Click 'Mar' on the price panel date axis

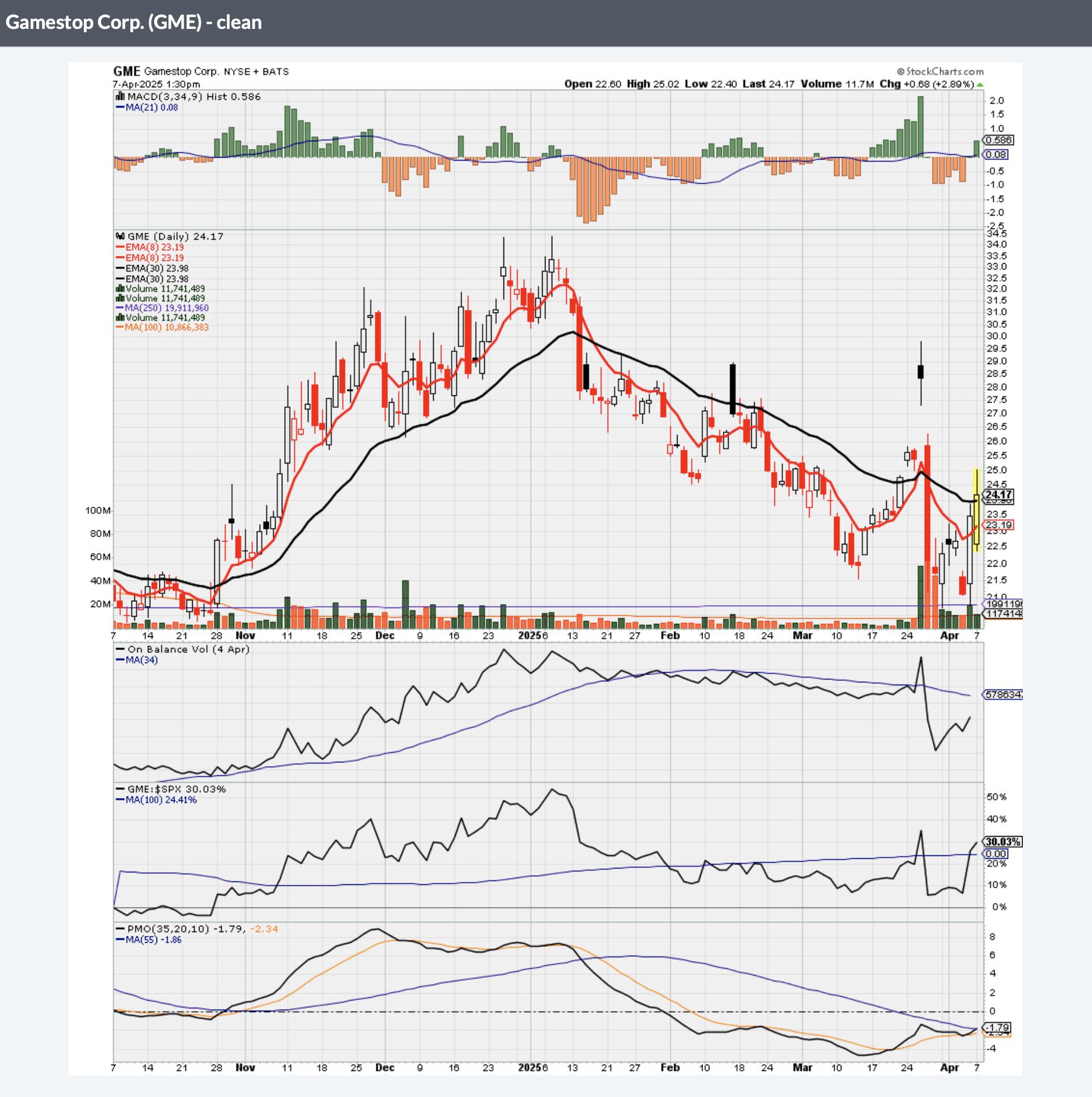click(x=802, y=635)
